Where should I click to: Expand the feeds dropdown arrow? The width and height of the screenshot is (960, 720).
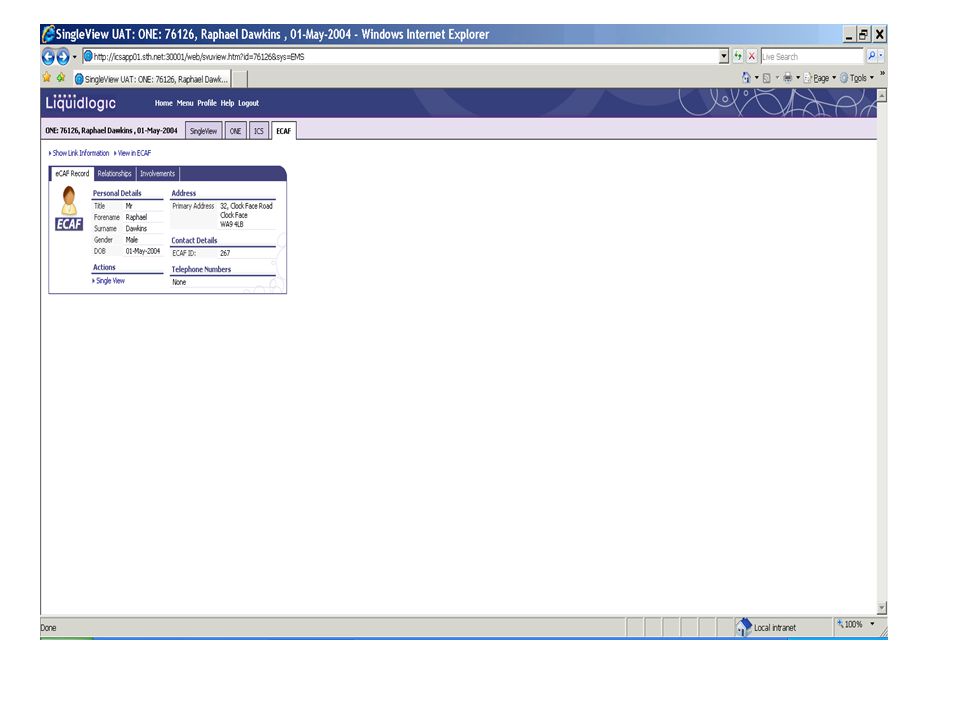[777, 78]
